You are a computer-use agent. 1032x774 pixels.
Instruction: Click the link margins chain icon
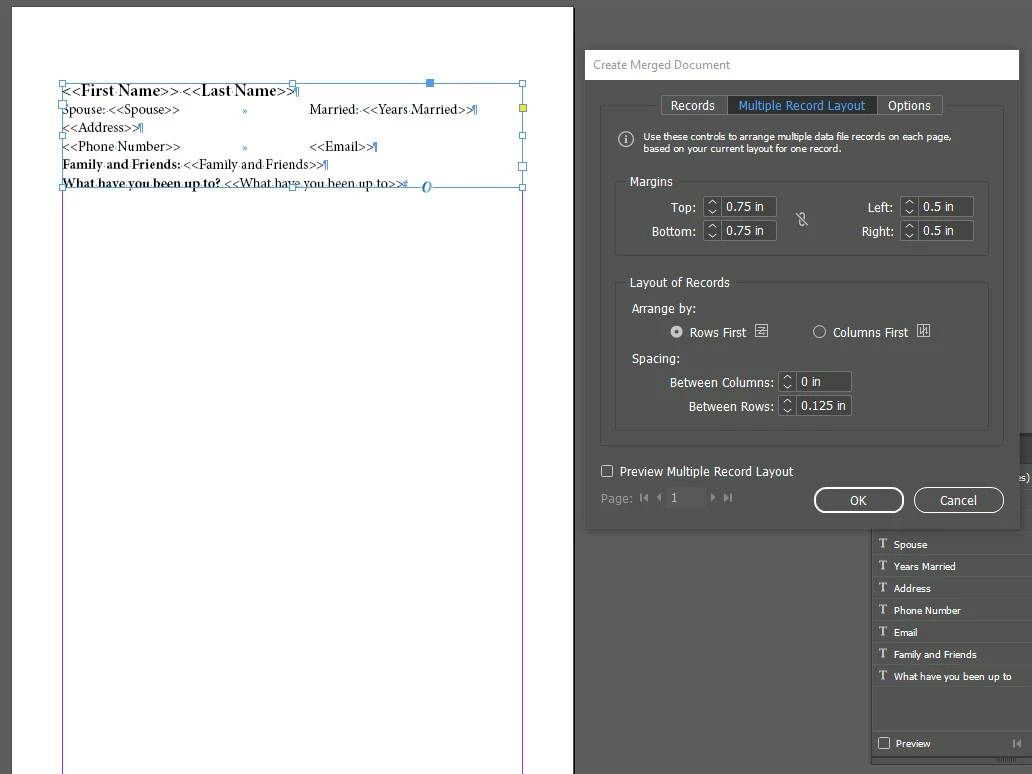[802, 219]
